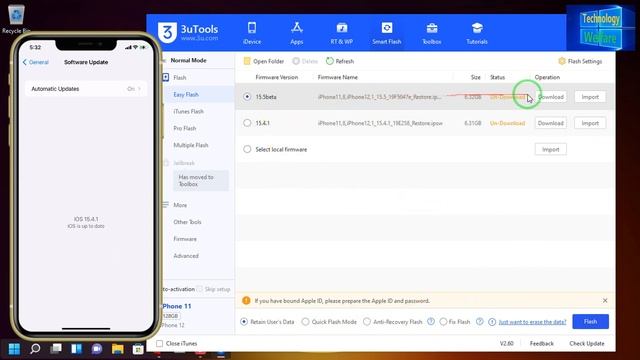Open help for Fix Flash
The image size is (640, 360).
(x=480, y=322)
